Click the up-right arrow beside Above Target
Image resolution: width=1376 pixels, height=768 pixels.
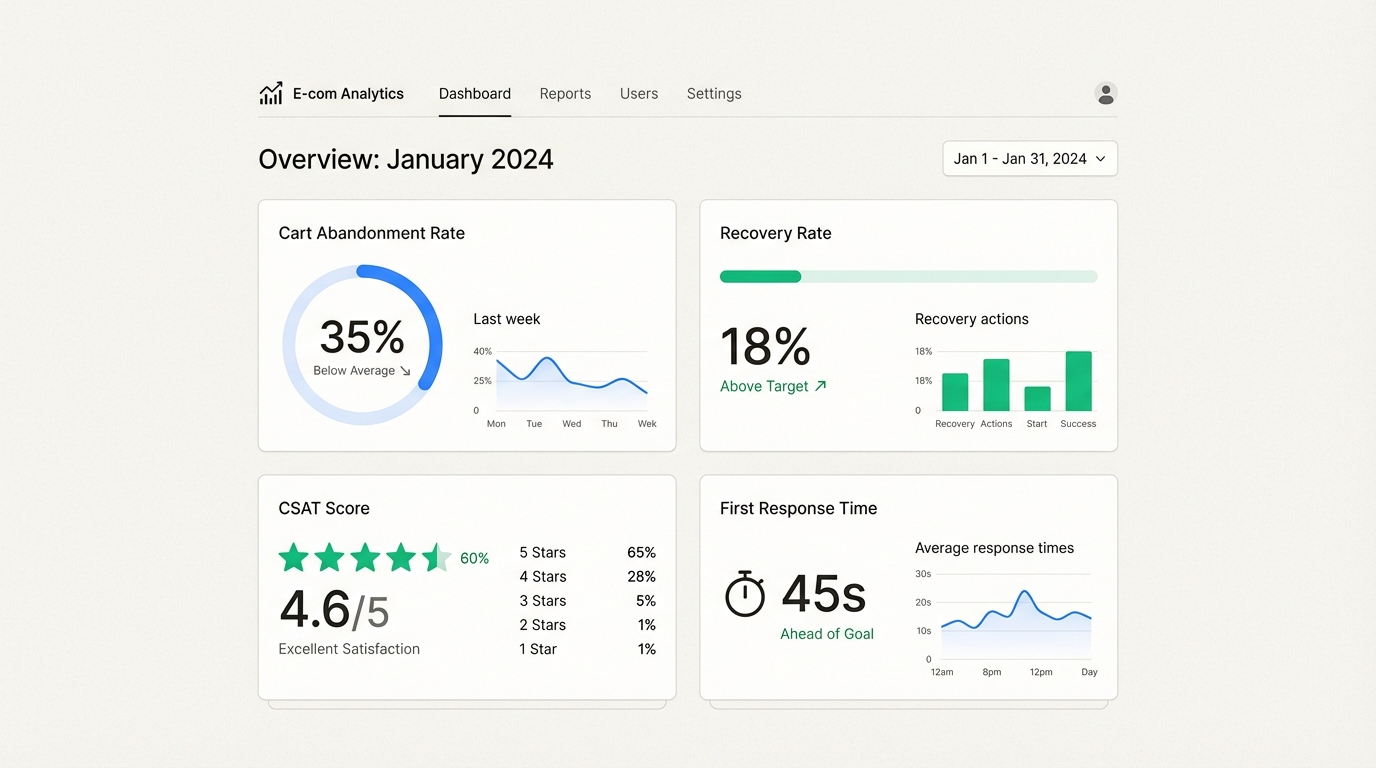pyautogui.click(x=820, y=386)
